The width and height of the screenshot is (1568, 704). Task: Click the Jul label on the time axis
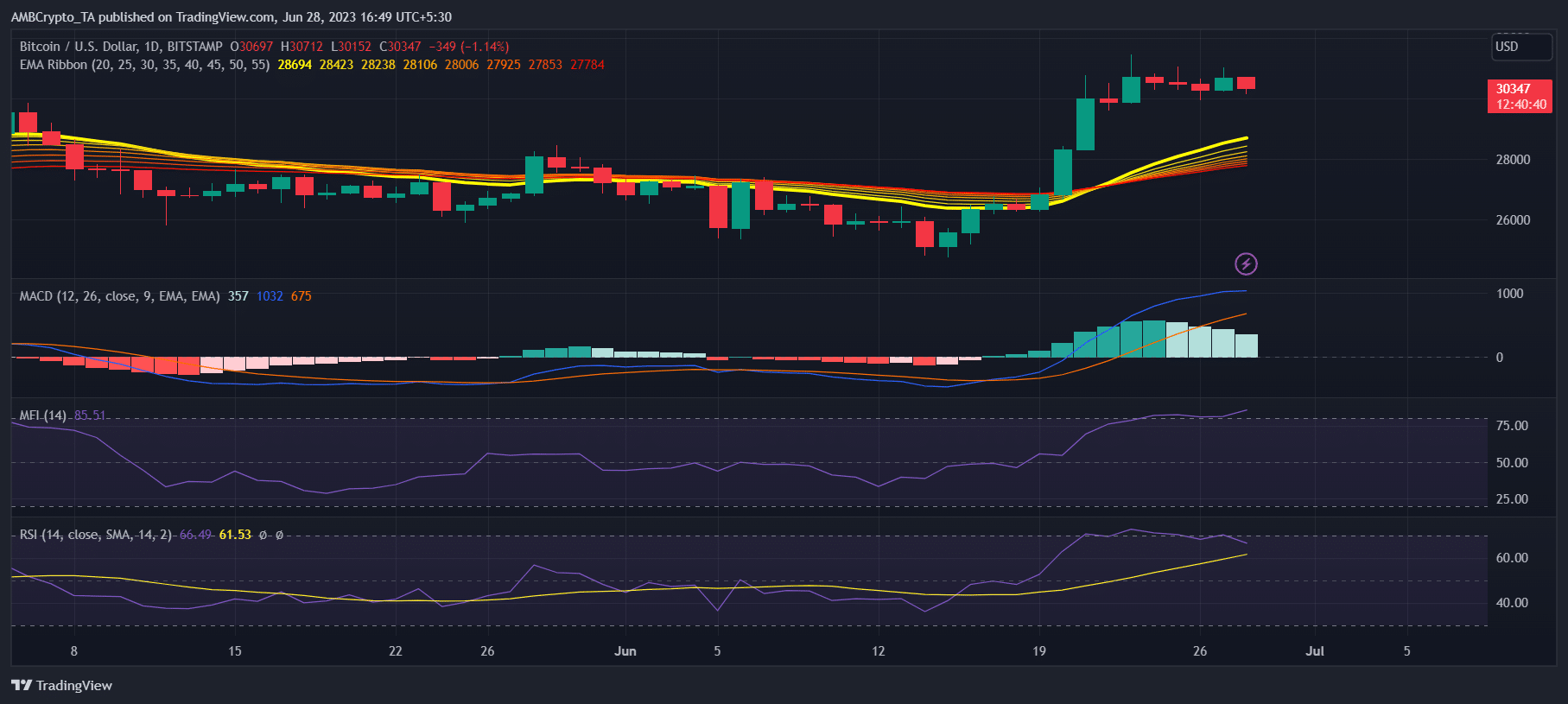(x=1314, y=651)
